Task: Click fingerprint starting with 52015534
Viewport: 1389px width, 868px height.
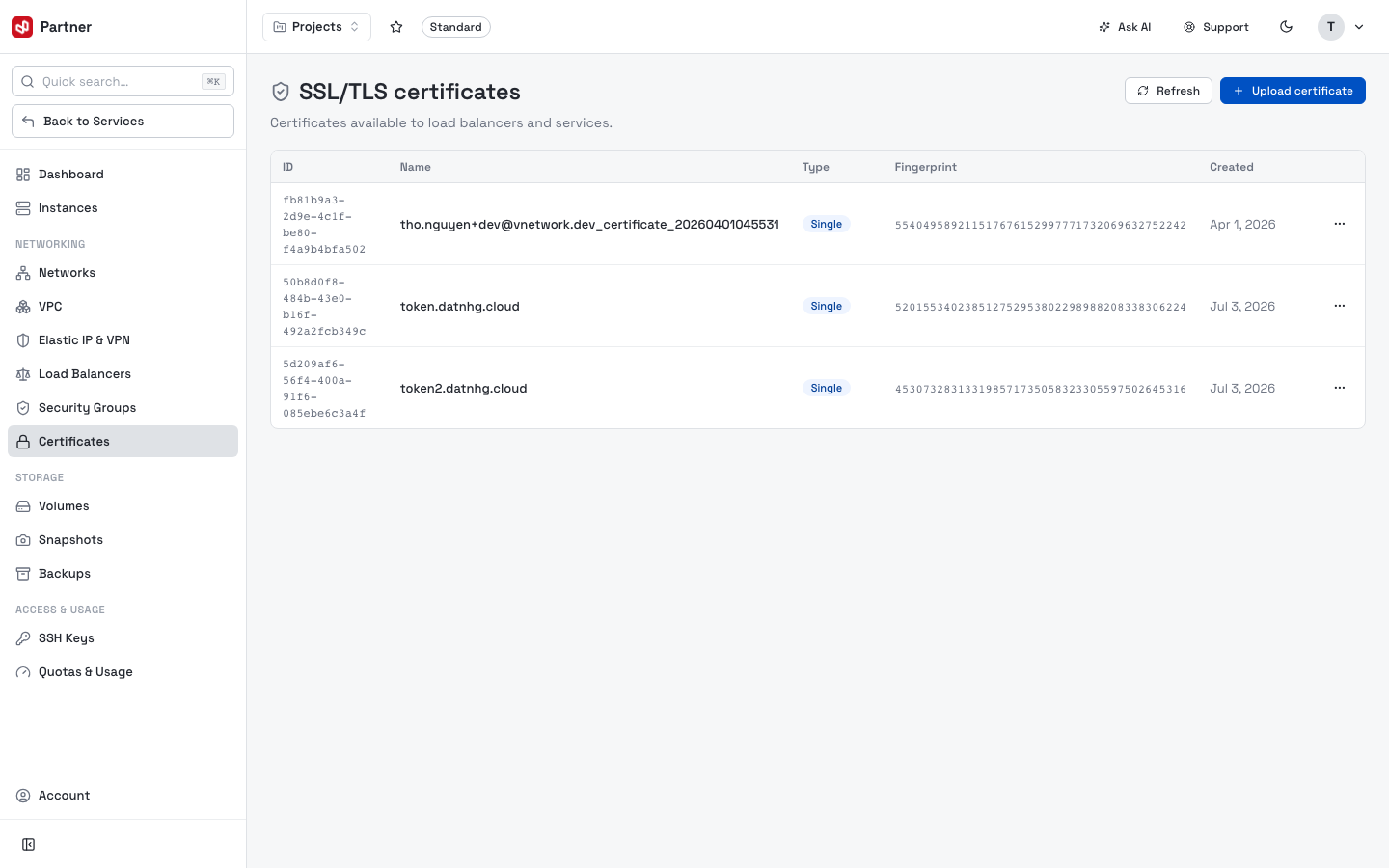Action: pyautogui.click(x=1041, y=307)
